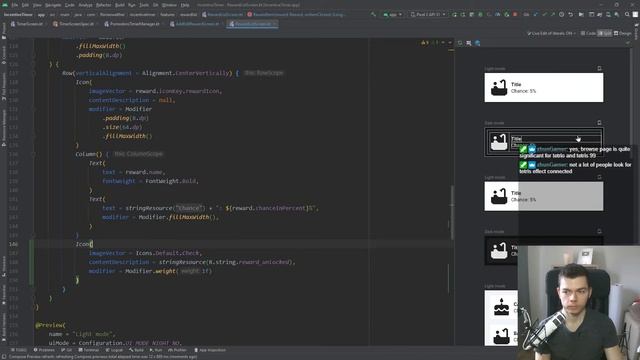The image size is (640, 360).
Task: Click 'Icons.Default.Check' in the code
Action: click(168, 253)
